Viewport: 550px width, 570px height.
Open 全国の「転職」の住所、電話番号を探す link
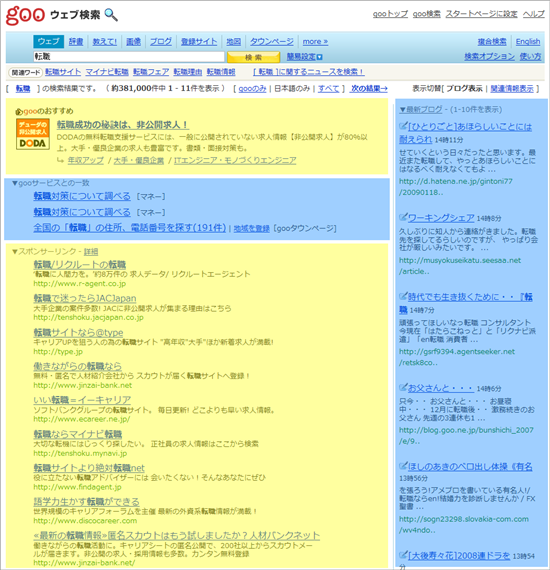130,228
